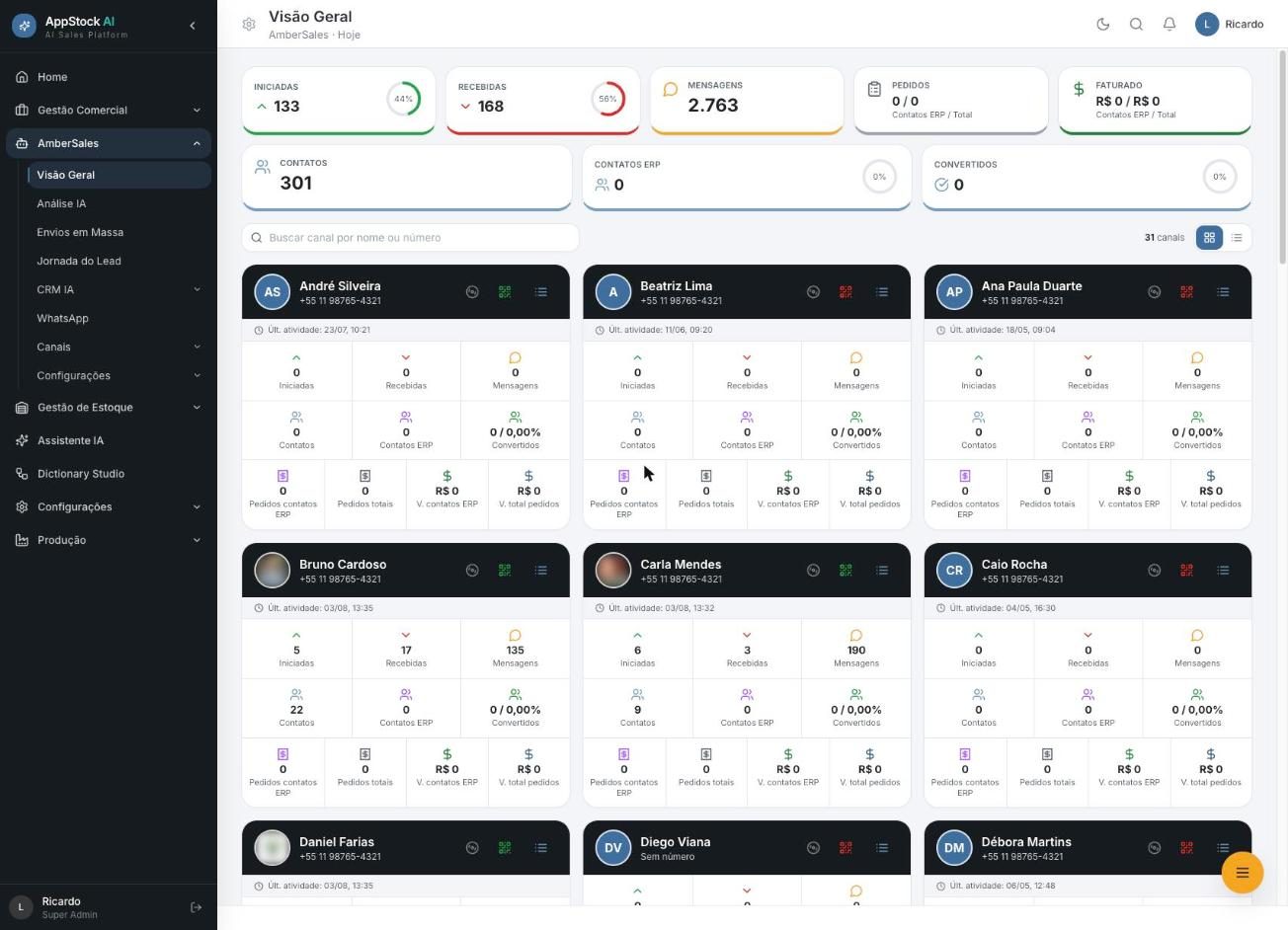Open the yellow floating menu button

pyautogui.click(x=1243, y=873)
